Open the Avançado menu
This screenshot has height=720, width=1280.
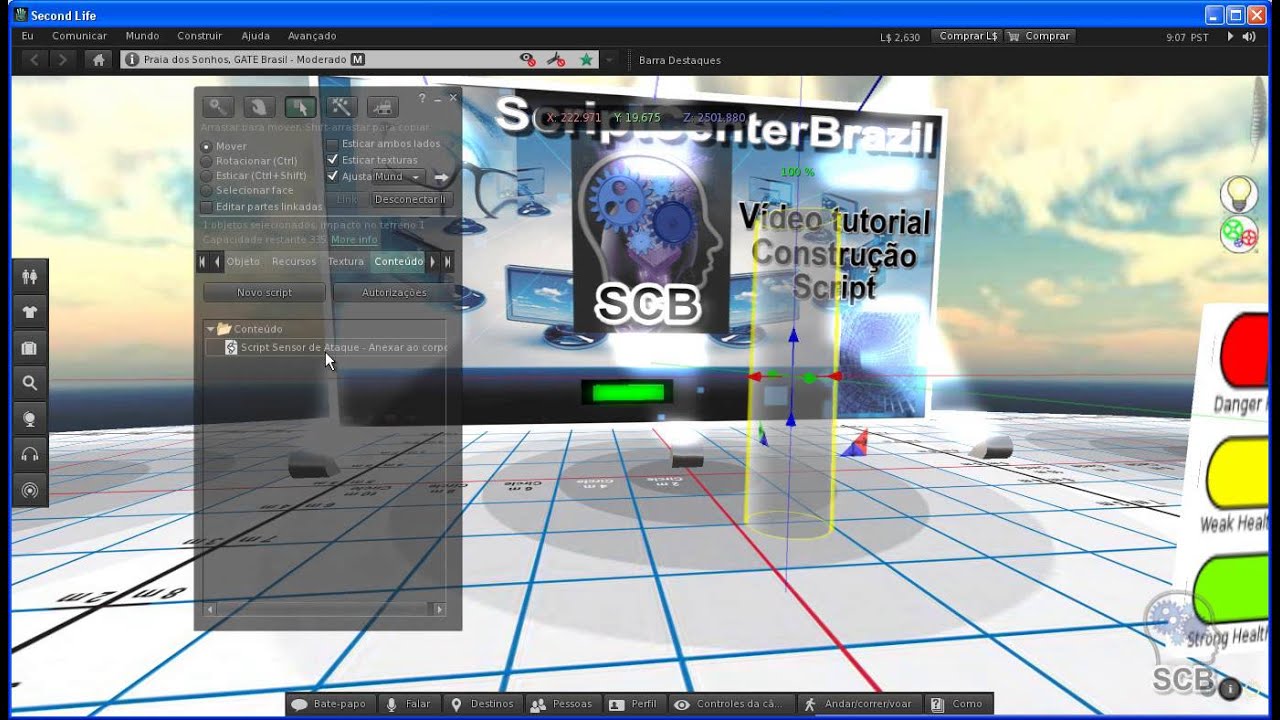pos(312,36)
